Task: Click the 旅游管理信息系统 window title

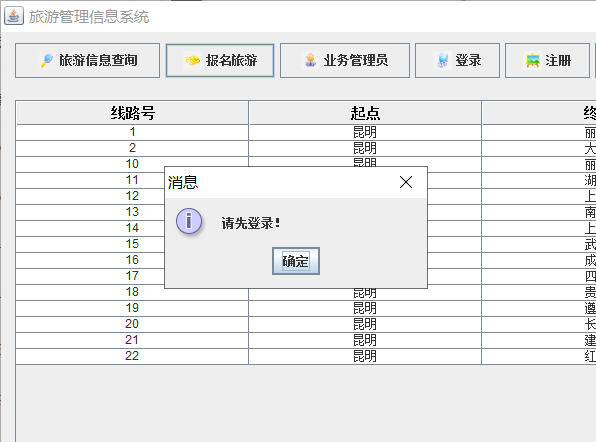Action: (x=89, y=17)
